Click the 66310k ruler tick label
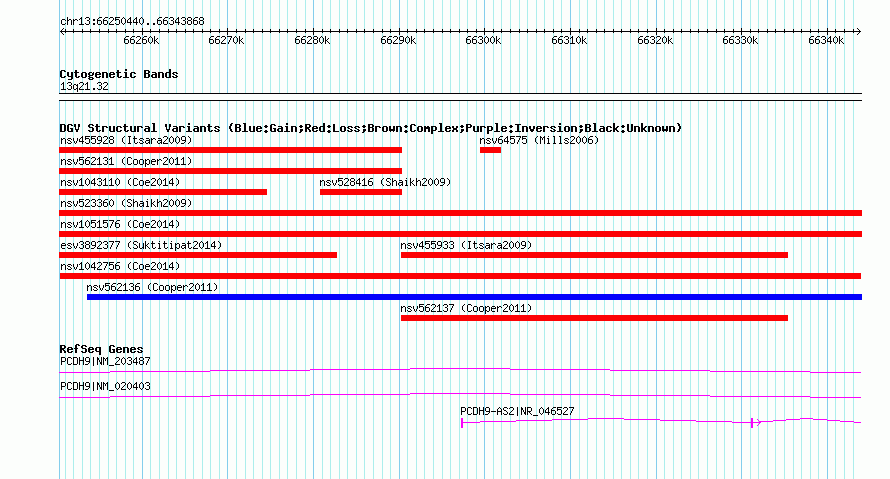This screenshot has height=479, width=890. pyautogui.click(x=569, y=41)
